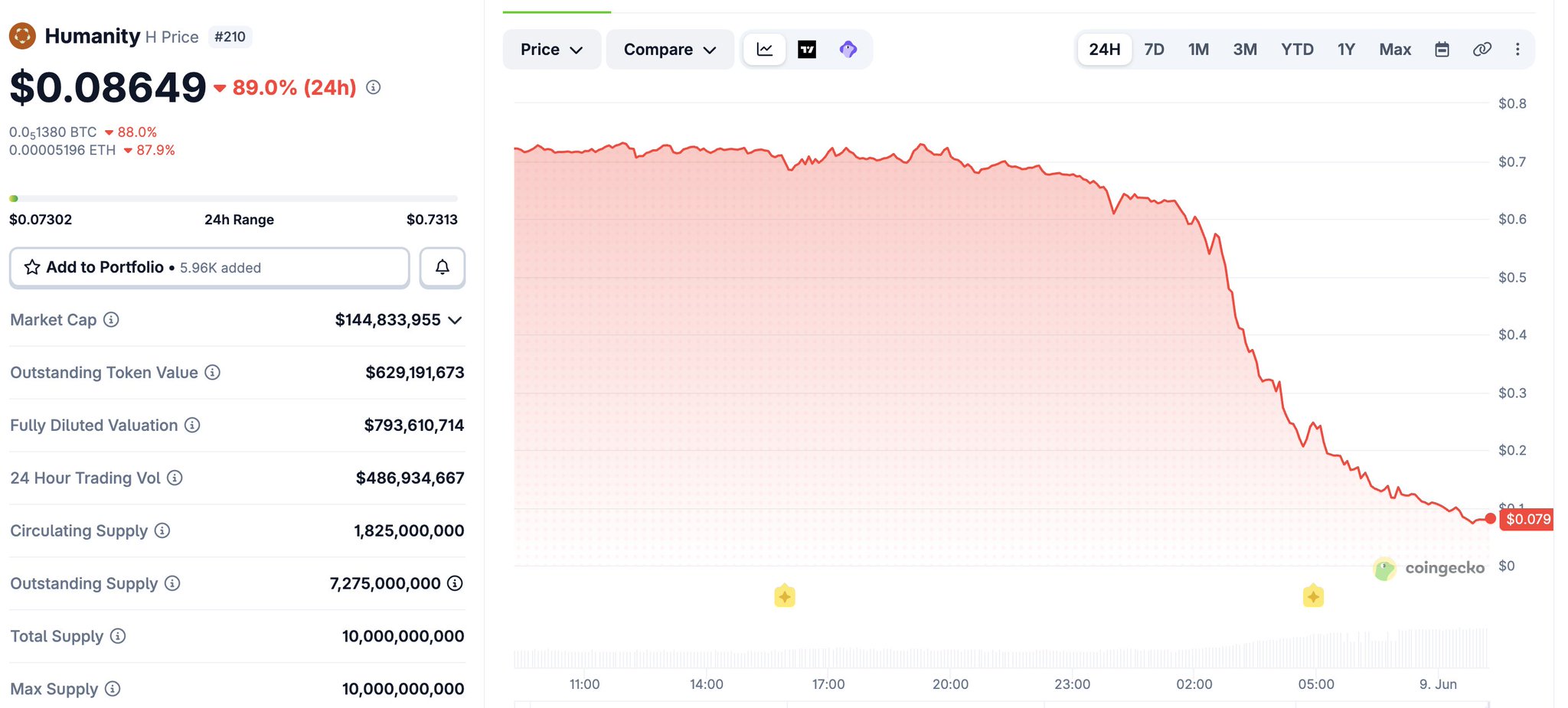Open Circulating Supply info icon
The width and height of the screenshot is (1568, 708).
click(x=162, y=530)
